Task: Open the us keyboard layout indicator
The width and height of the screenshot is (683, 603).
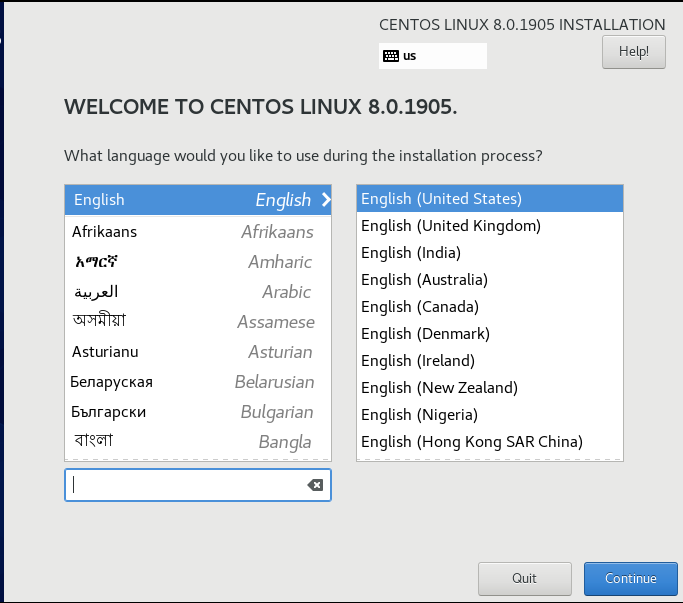Action: [x=433, y=56]
